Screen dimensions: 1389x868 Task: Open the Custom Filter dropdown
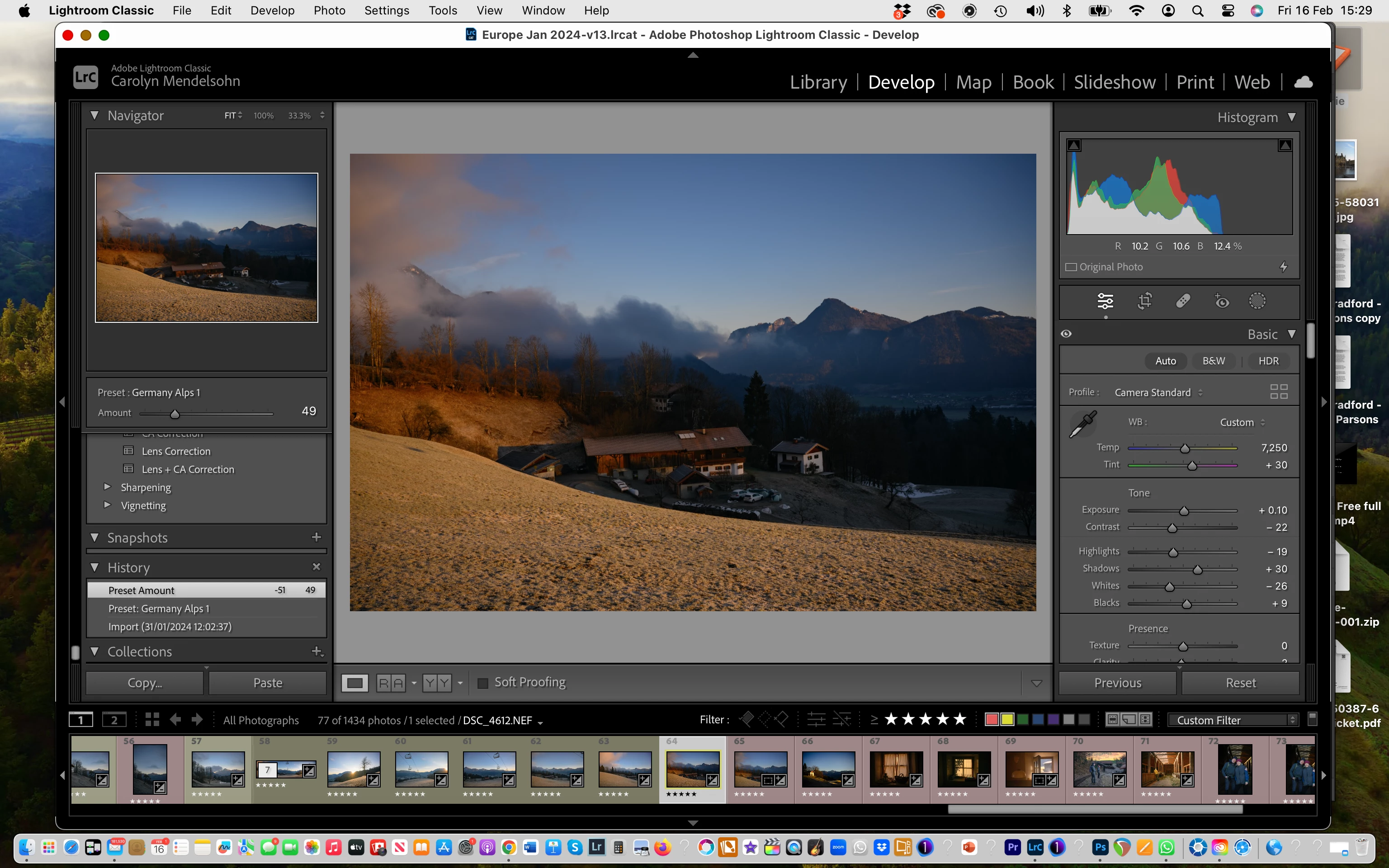[x=1233, y=720]
